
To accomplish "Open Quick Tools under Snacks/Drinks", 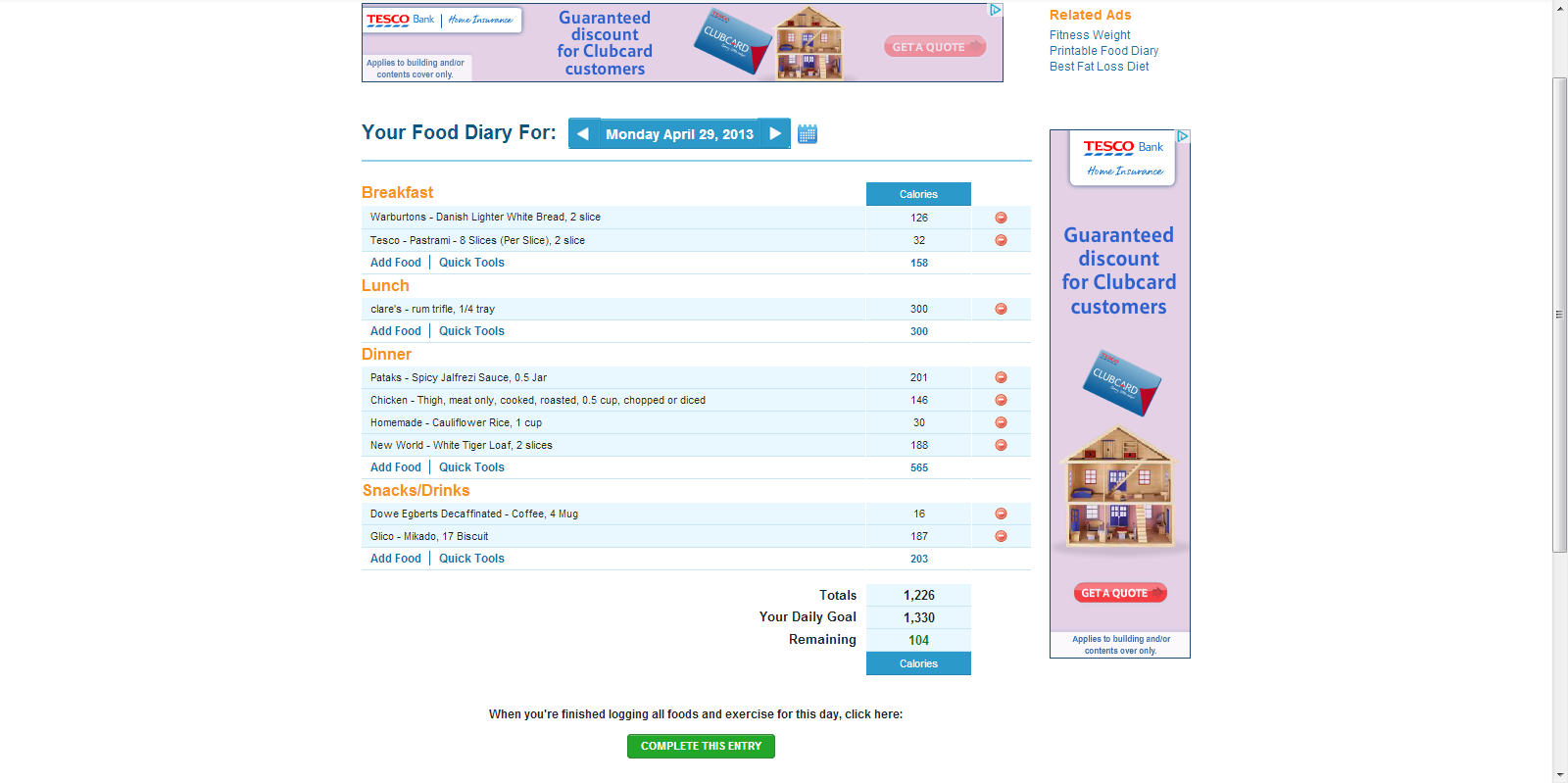I will pyautogui.click(x=471, y=559).
